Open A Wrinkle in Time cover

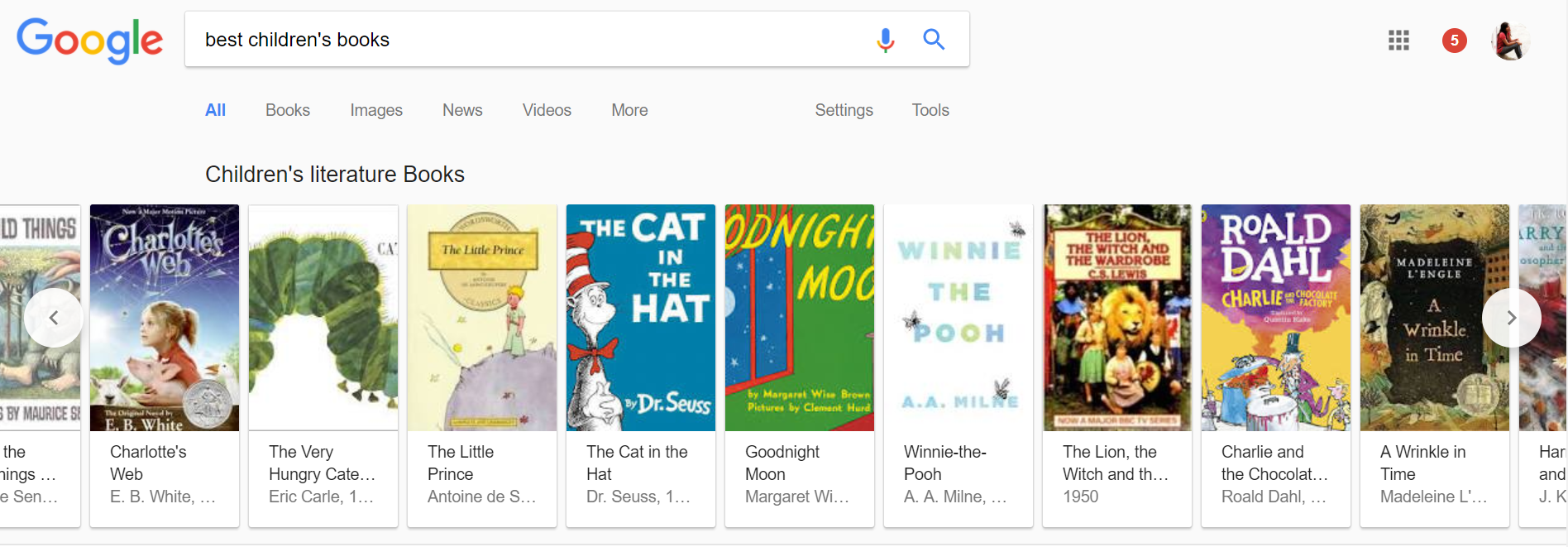coord(1435,318)
